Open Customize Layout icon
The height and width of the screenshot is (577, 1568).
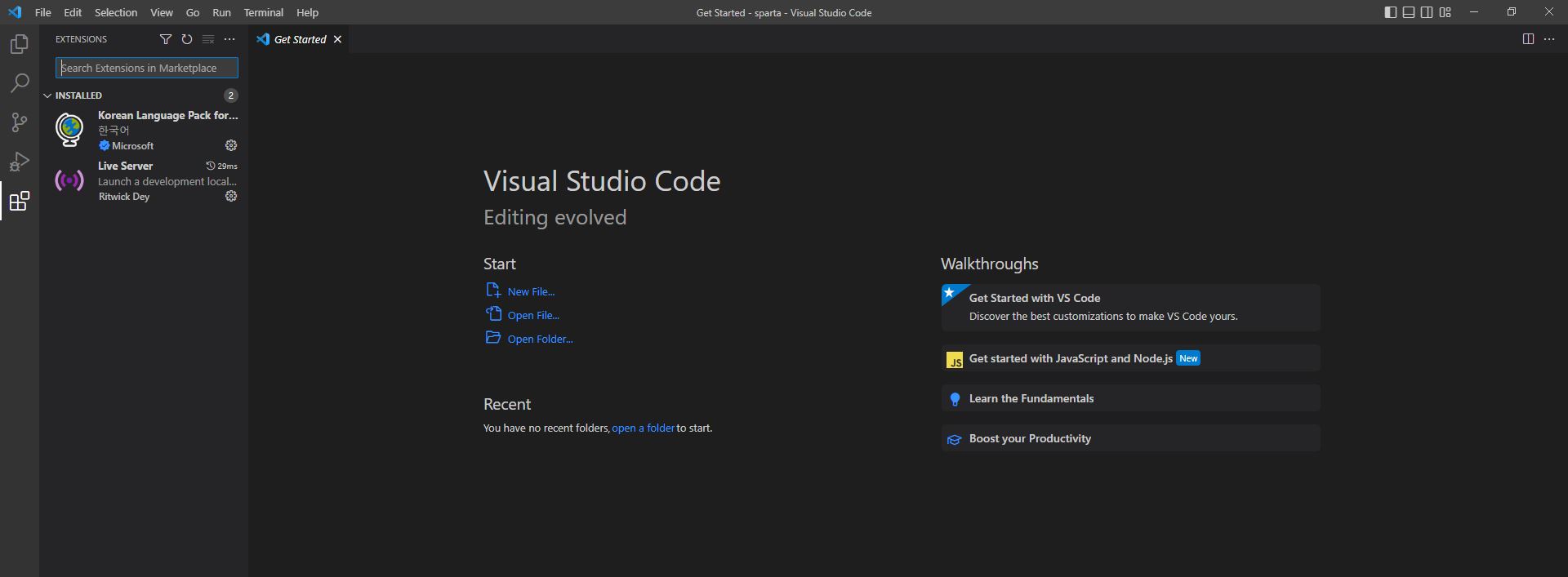point(1445,12)
